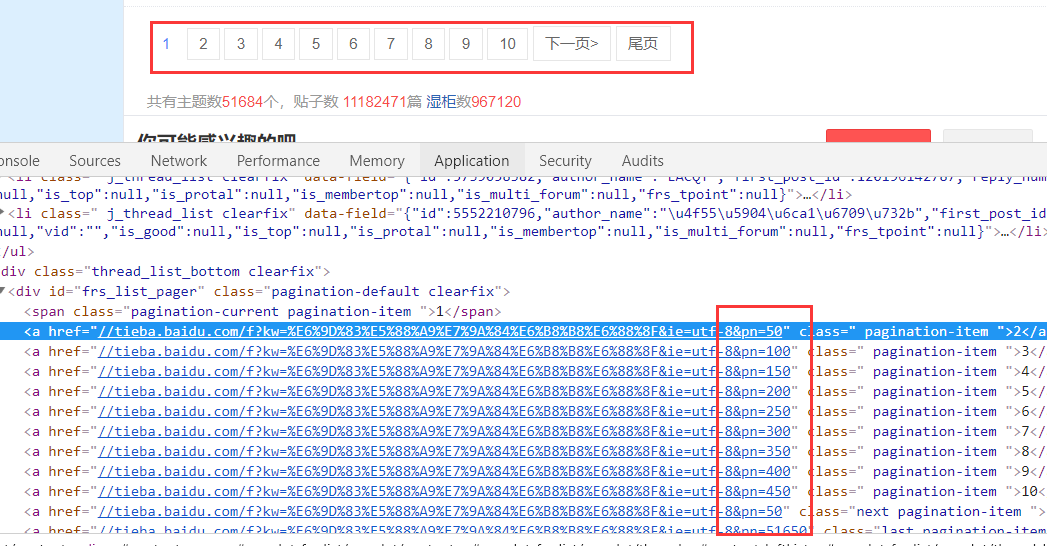Go to pagination page 5
1047x546 pixels.
316,44
